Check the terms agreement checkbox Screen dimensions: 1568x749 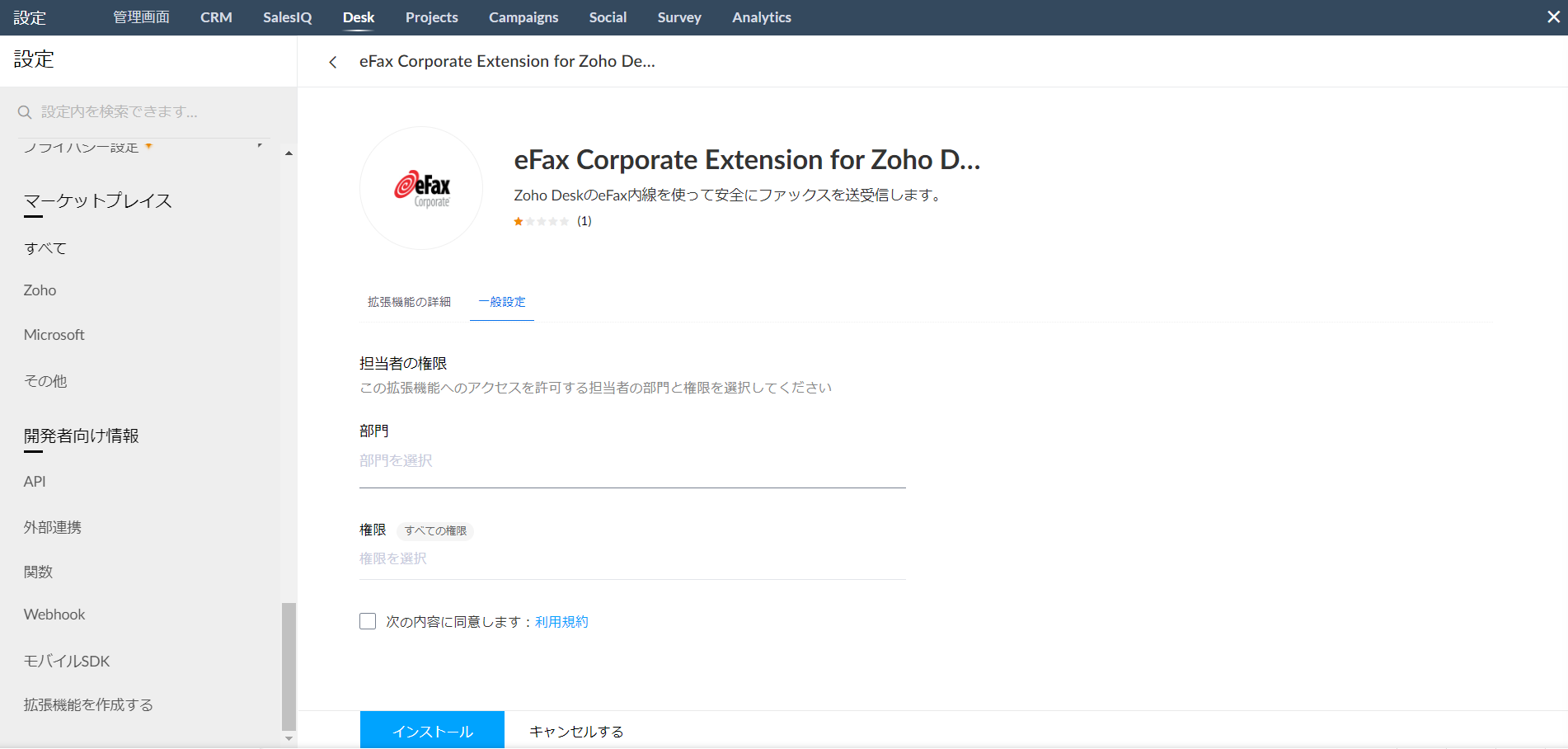[x=368, y=621]
